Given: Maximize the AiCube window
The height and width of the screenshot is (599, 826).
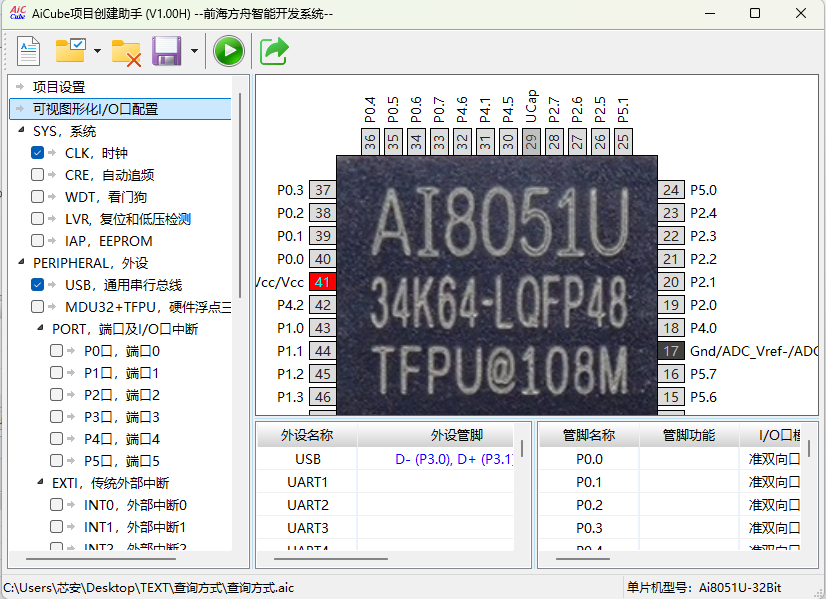Looking at the screenshot, I should [755, 13].
